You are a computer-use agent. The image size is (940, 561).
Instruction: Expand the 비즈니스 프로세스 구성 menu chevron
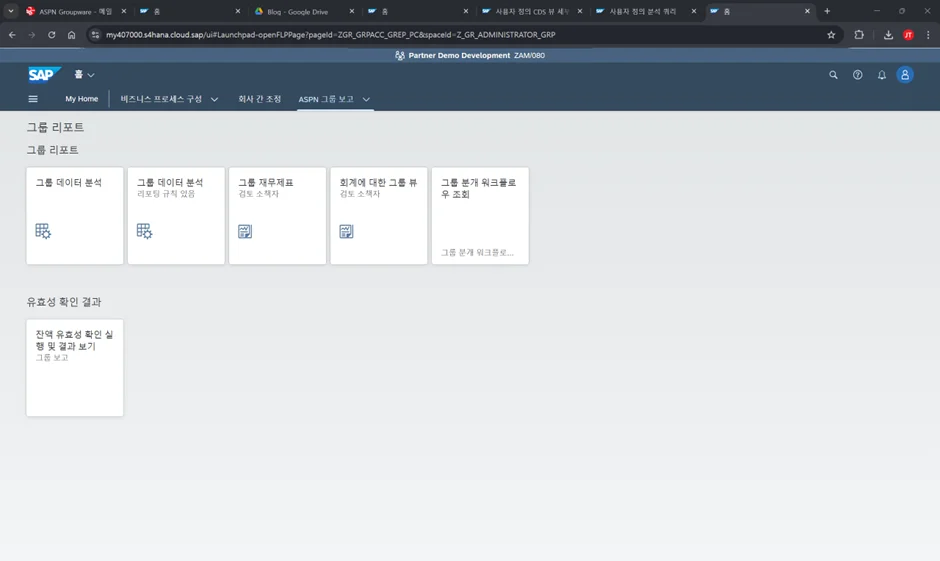pyautogui.click(x=214, y=100)
